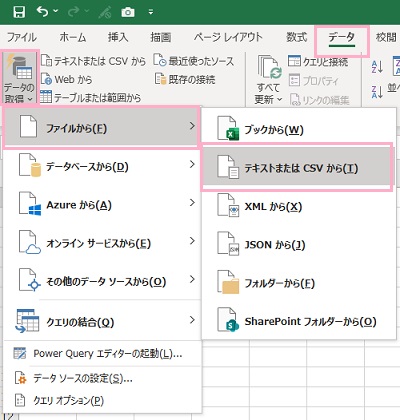Click the Save icon in quick access toolbar
This screenshot has width=400, height=420.
(x=19, y=12)
